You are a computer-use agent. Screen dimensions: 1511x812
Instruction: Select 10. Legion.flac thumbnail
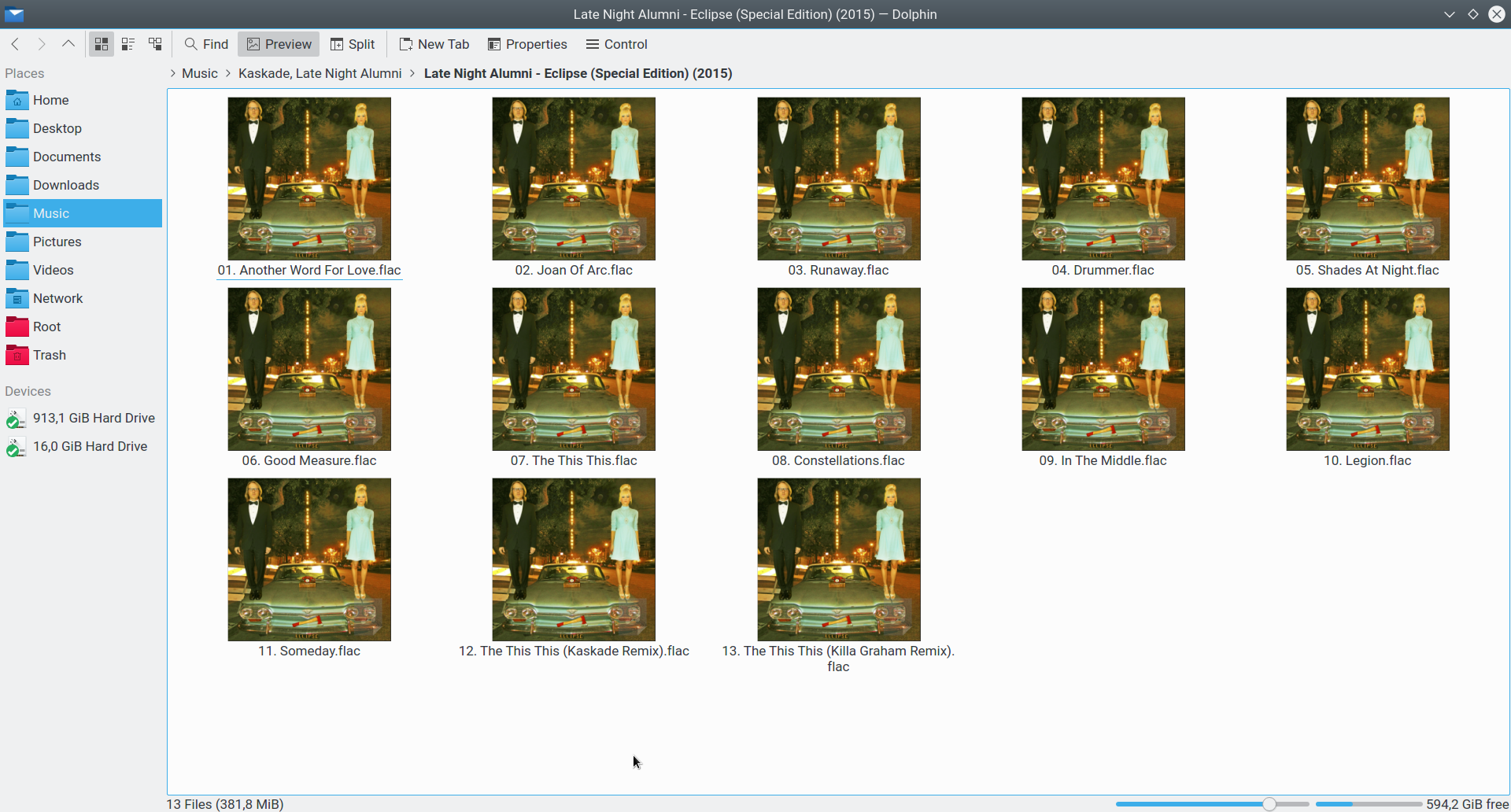[x=1368, y=369]
